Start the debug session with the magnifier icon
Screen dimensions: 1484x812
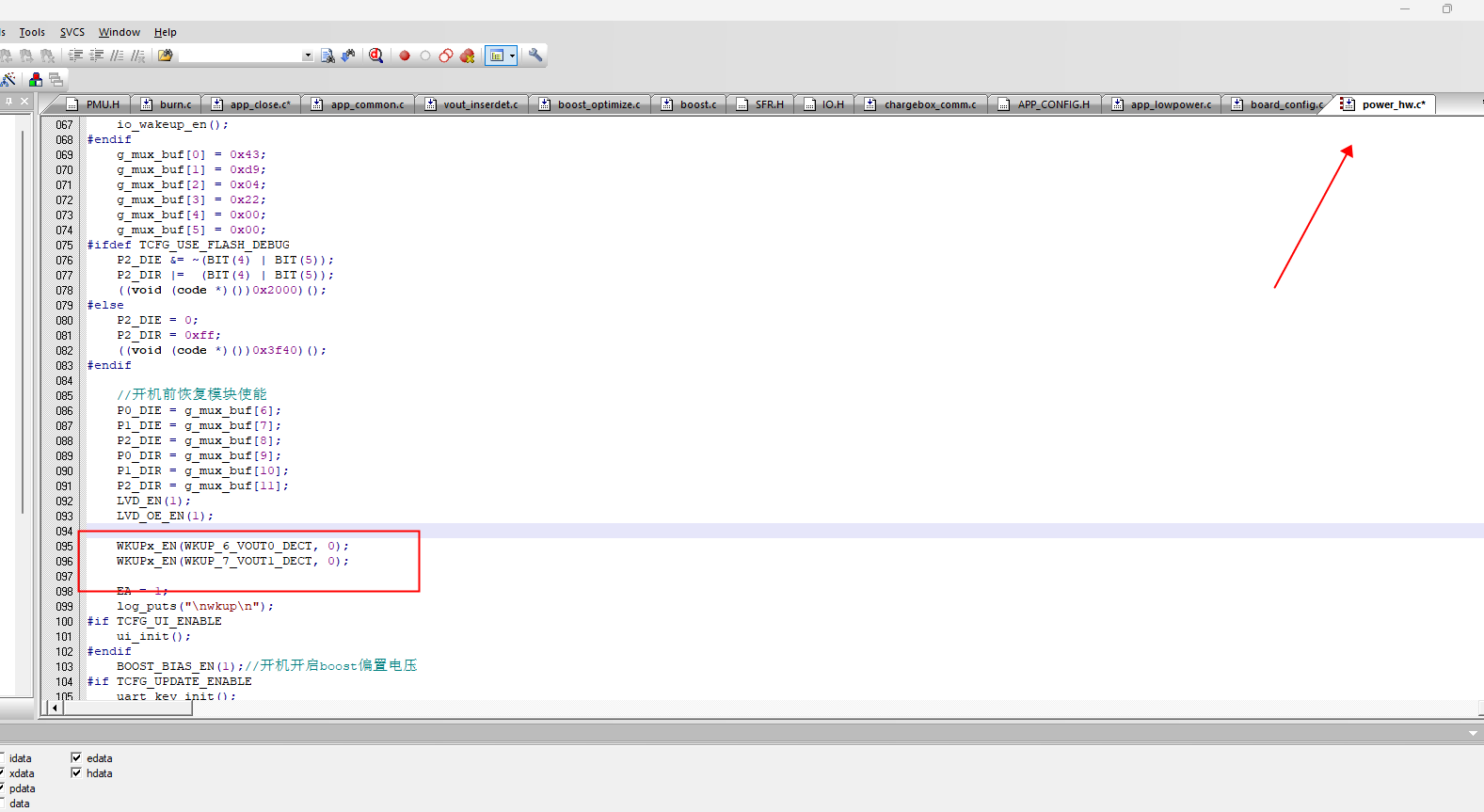point(376,56)
